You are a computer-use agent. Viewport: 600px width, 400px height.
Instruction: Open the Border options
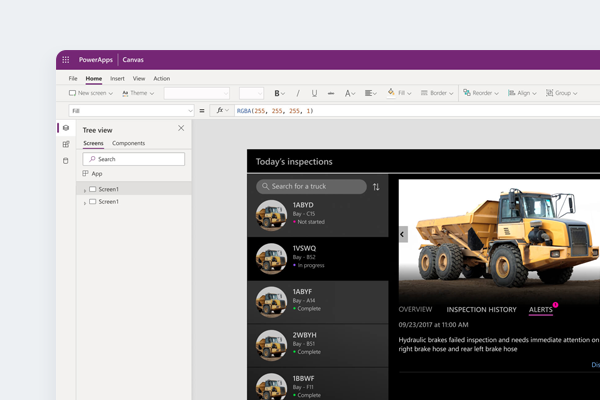point(437,93)
